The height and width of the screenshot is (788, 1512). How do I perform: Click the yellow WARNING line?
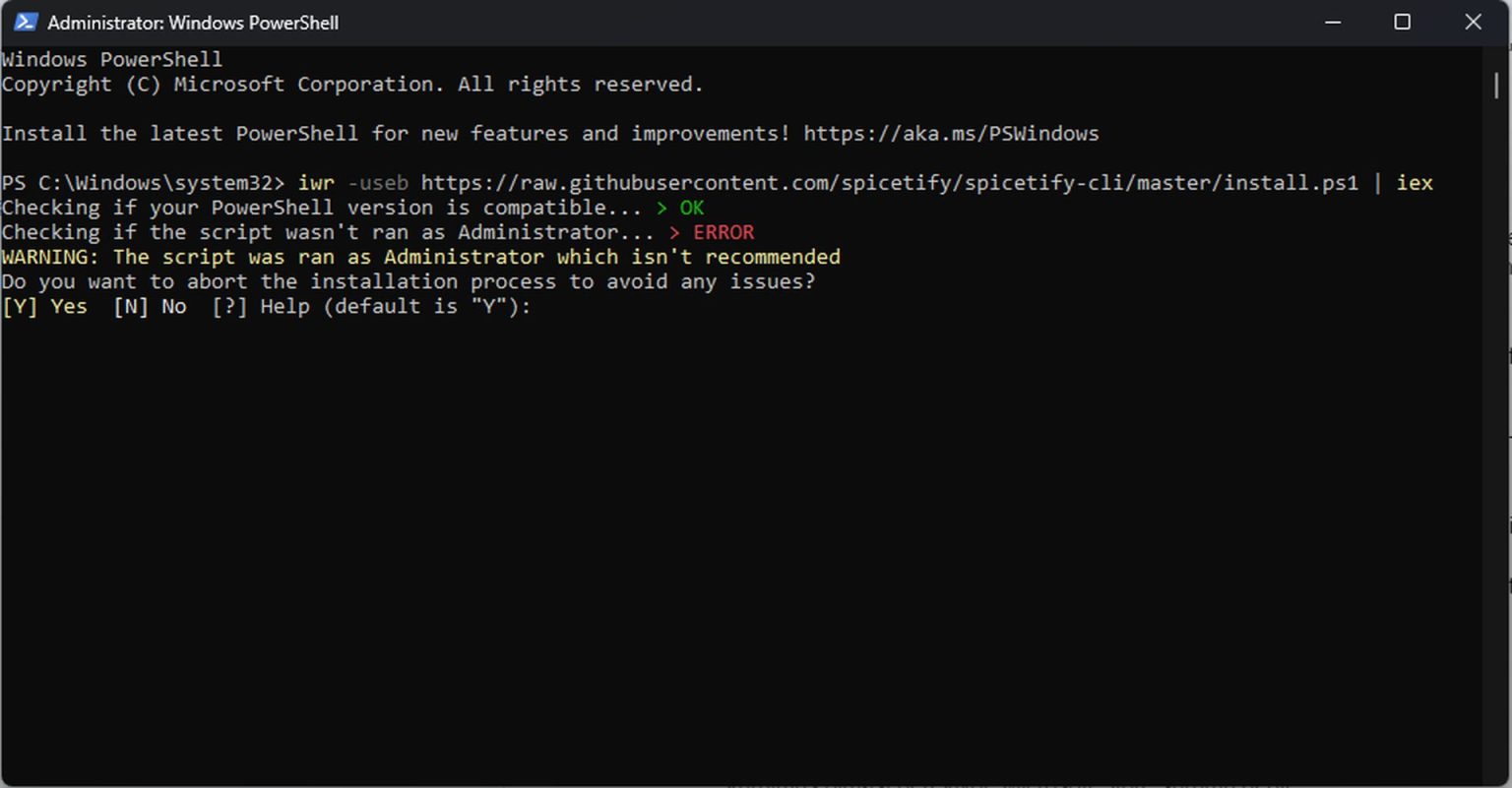point(420,257)
